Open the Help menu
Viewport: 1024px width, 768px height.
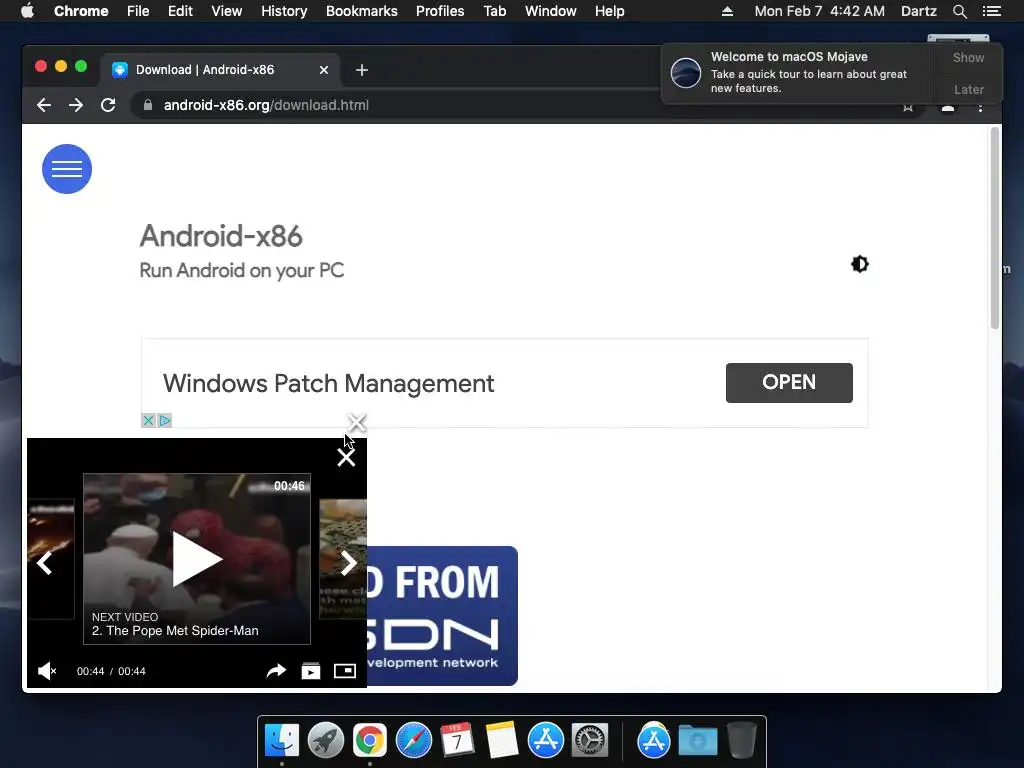pyautogui.click(x=609, y=11)
